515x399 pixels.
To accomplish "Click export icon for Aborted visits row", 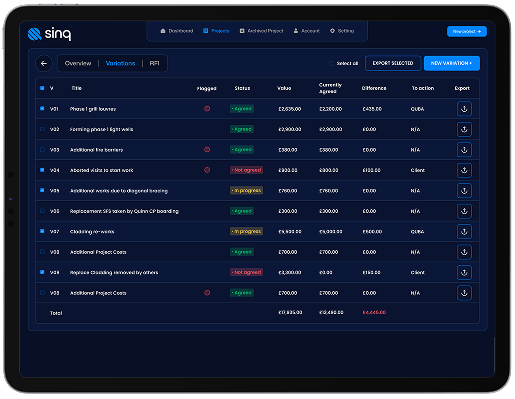I will tap(464, 170).
